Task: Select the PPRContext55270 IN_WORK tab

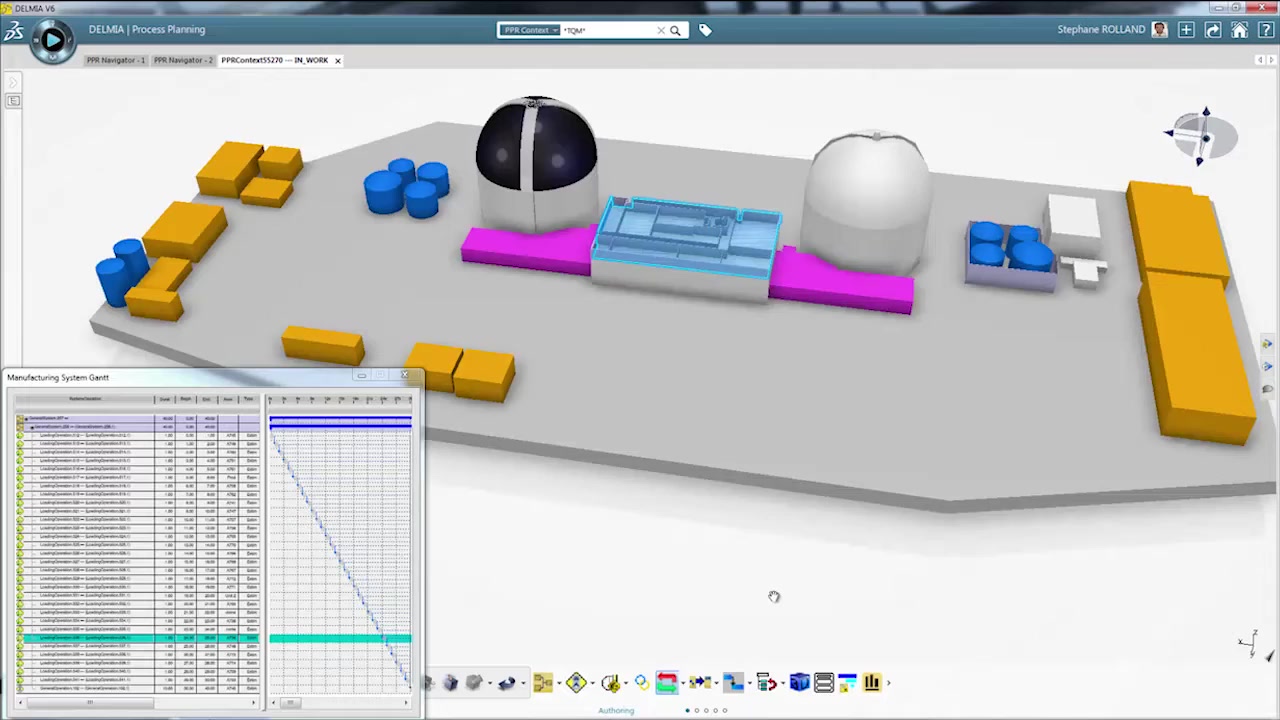Action: (274, 60)
